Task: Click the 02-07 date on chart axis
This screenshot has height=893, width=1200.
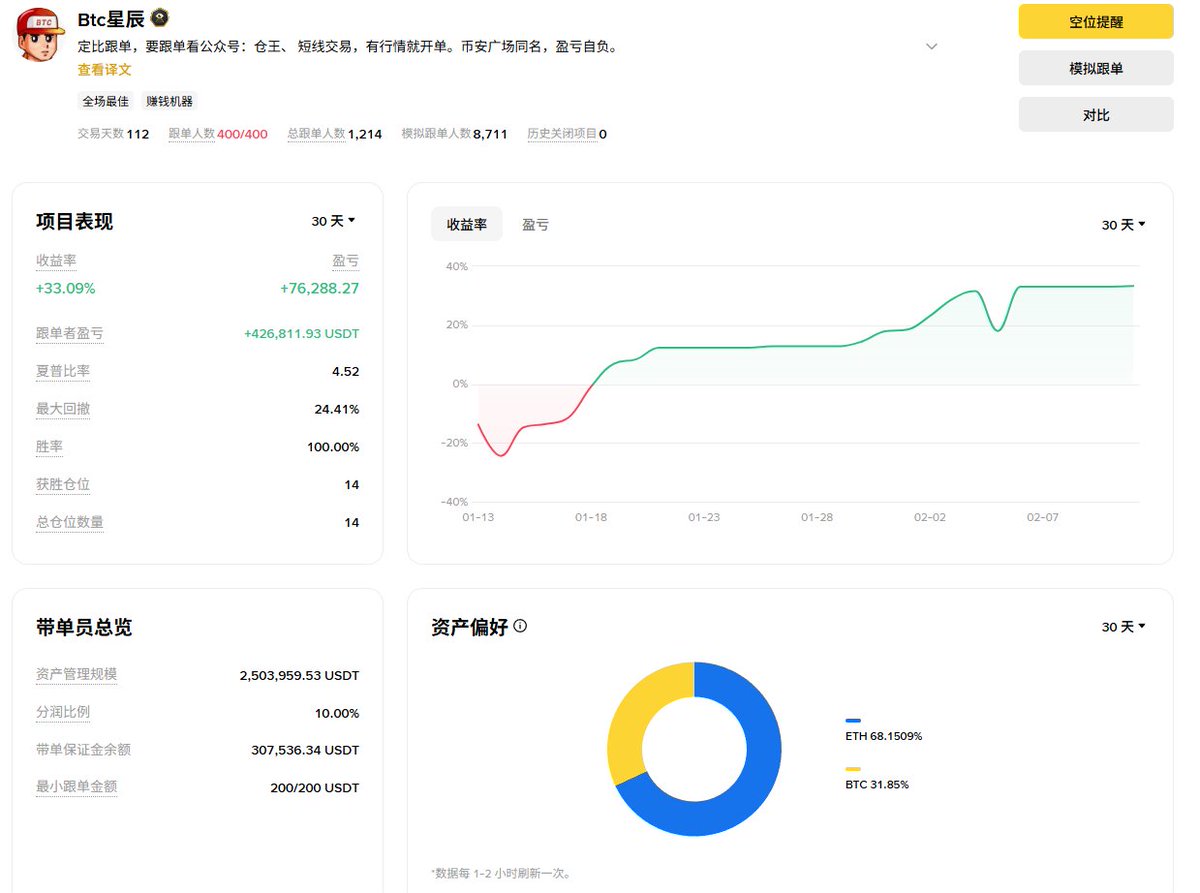Action: click(x=1043, y=517)
